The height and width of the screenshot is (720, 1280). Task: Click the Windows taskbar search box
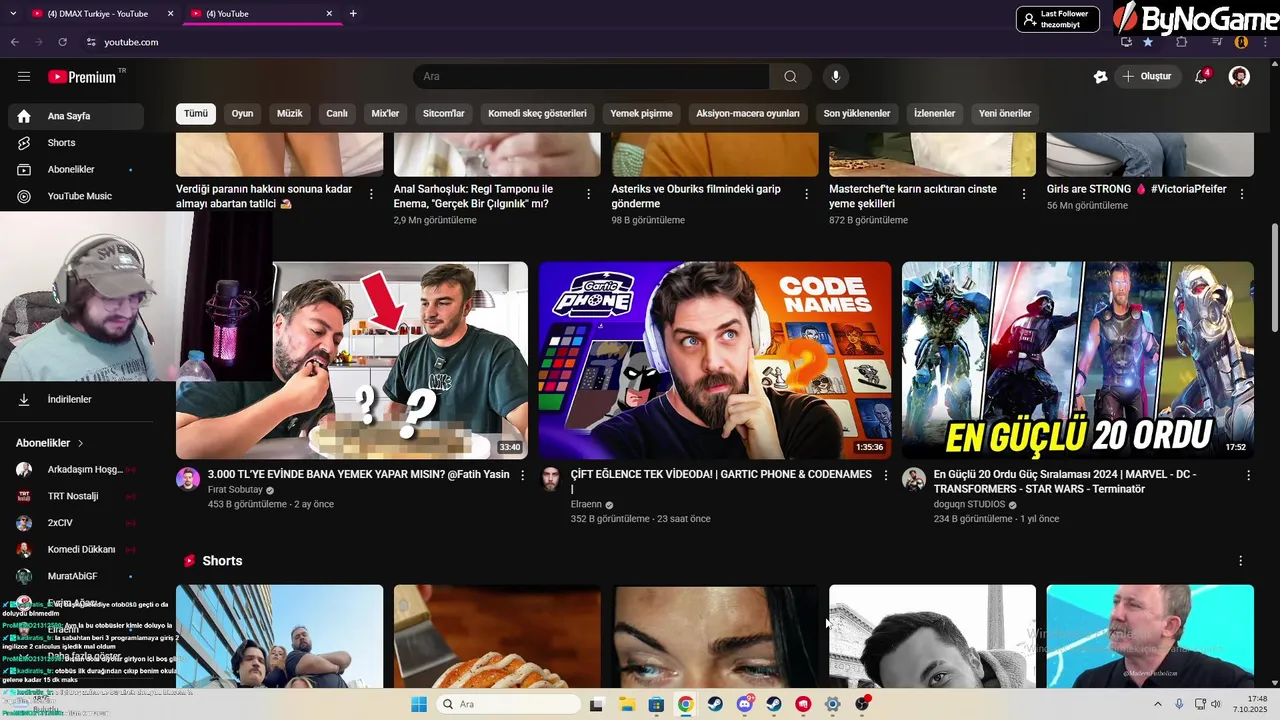click(507, 704)
